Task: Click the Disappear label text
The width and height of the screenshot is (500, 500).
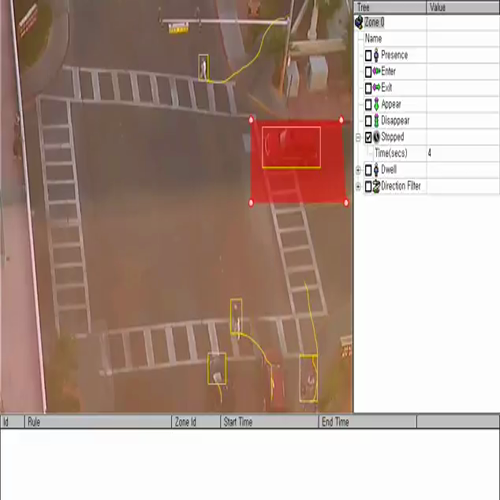Action: [395, 121]
